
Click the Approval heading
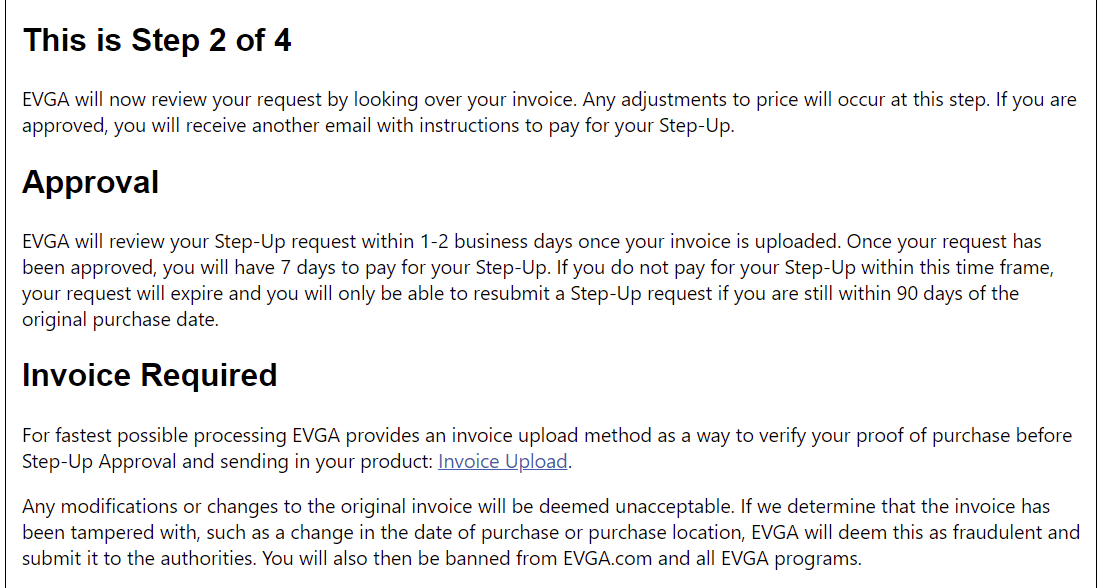(x=90, y=183)
